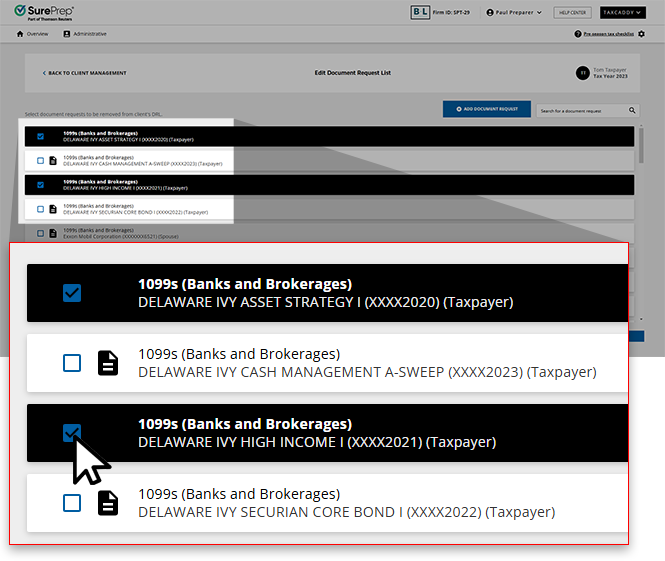Open the Help Center
This screenshot has width=665, height=561.
point(572,13)
